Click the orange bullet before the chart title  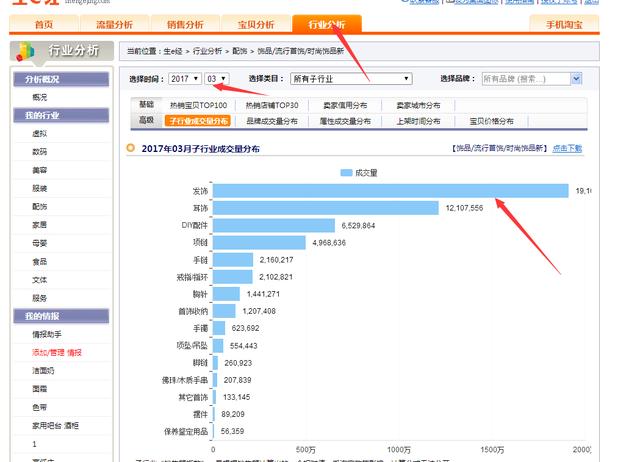tap(131, 148)
